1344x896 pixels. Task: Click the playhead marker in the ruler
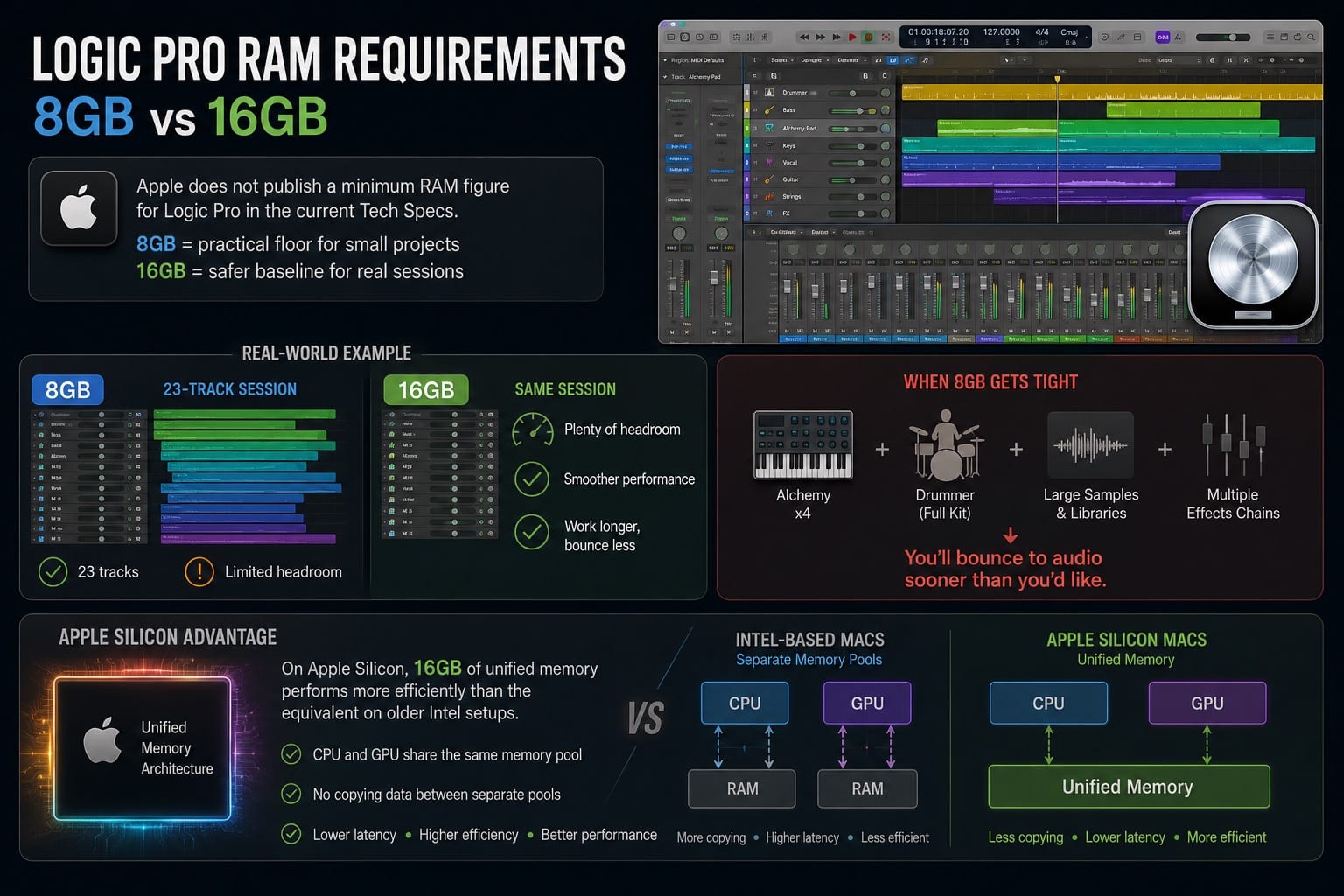pyautogui.click(x=1058, y=79)
